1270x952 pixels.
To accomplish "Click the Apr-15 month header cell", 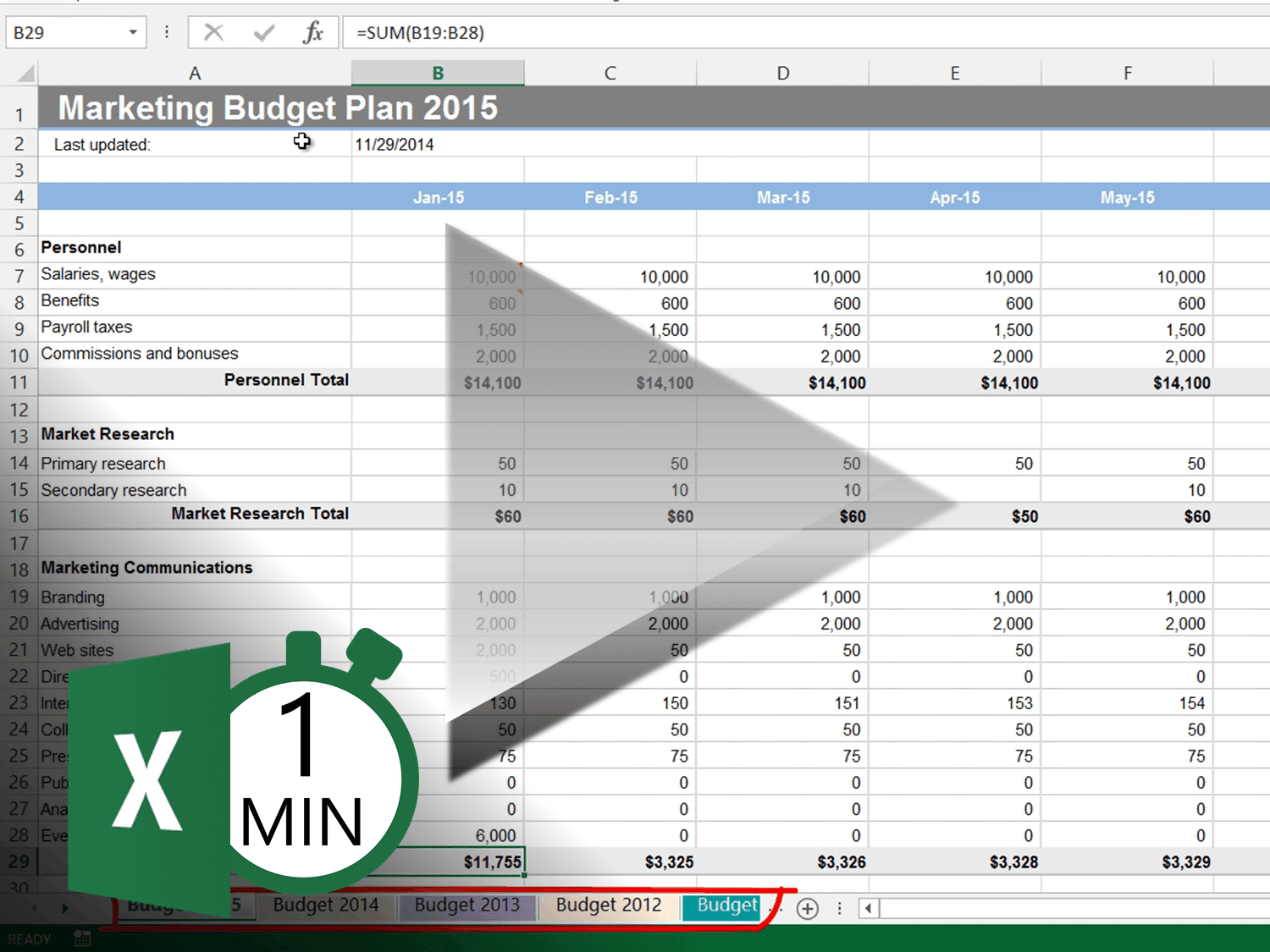I will [x=955, y=197].
